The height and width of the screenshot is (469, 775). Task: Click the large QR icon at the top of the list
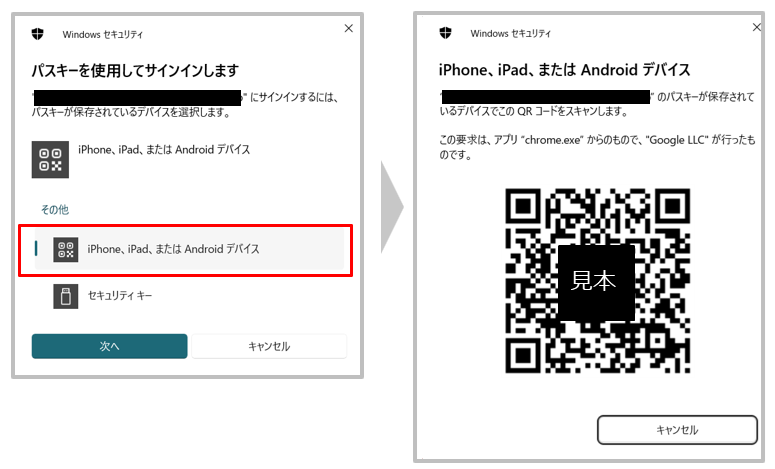[50, 160]
